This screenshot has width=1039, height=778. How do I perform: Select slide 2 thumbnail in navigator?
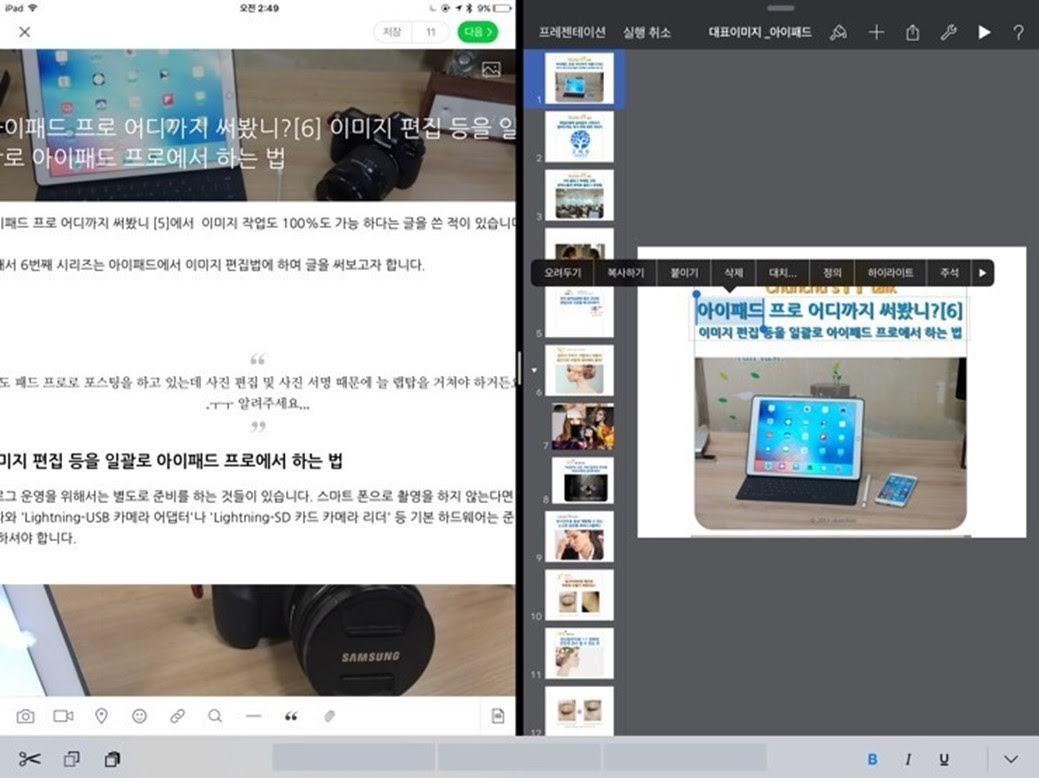(x=578, y=136)
